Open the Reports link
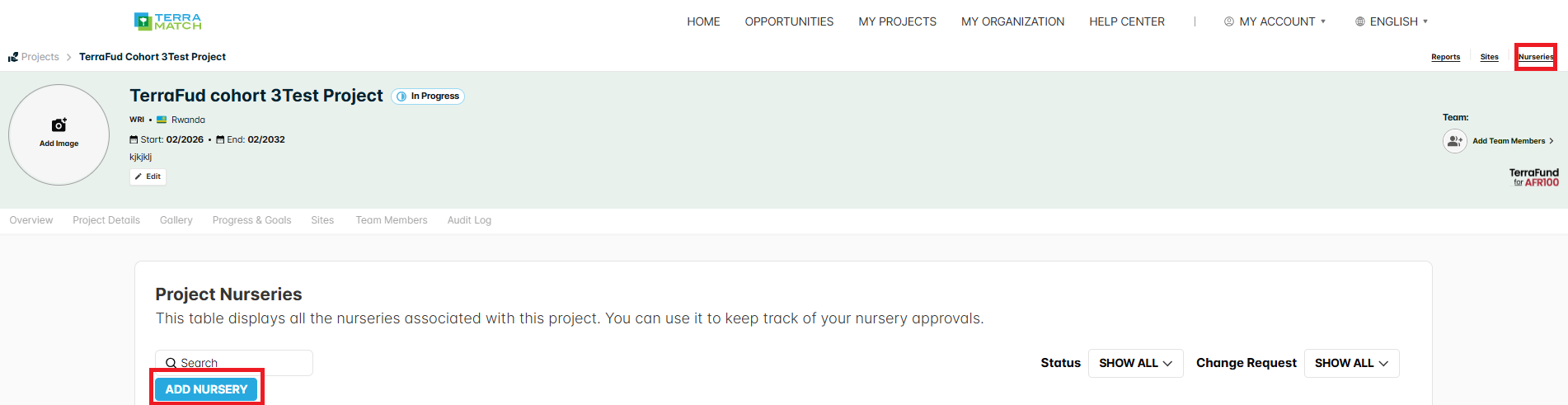This screenshot has width=1568, height=405. pyautogui.click(x=1445, y=57)
